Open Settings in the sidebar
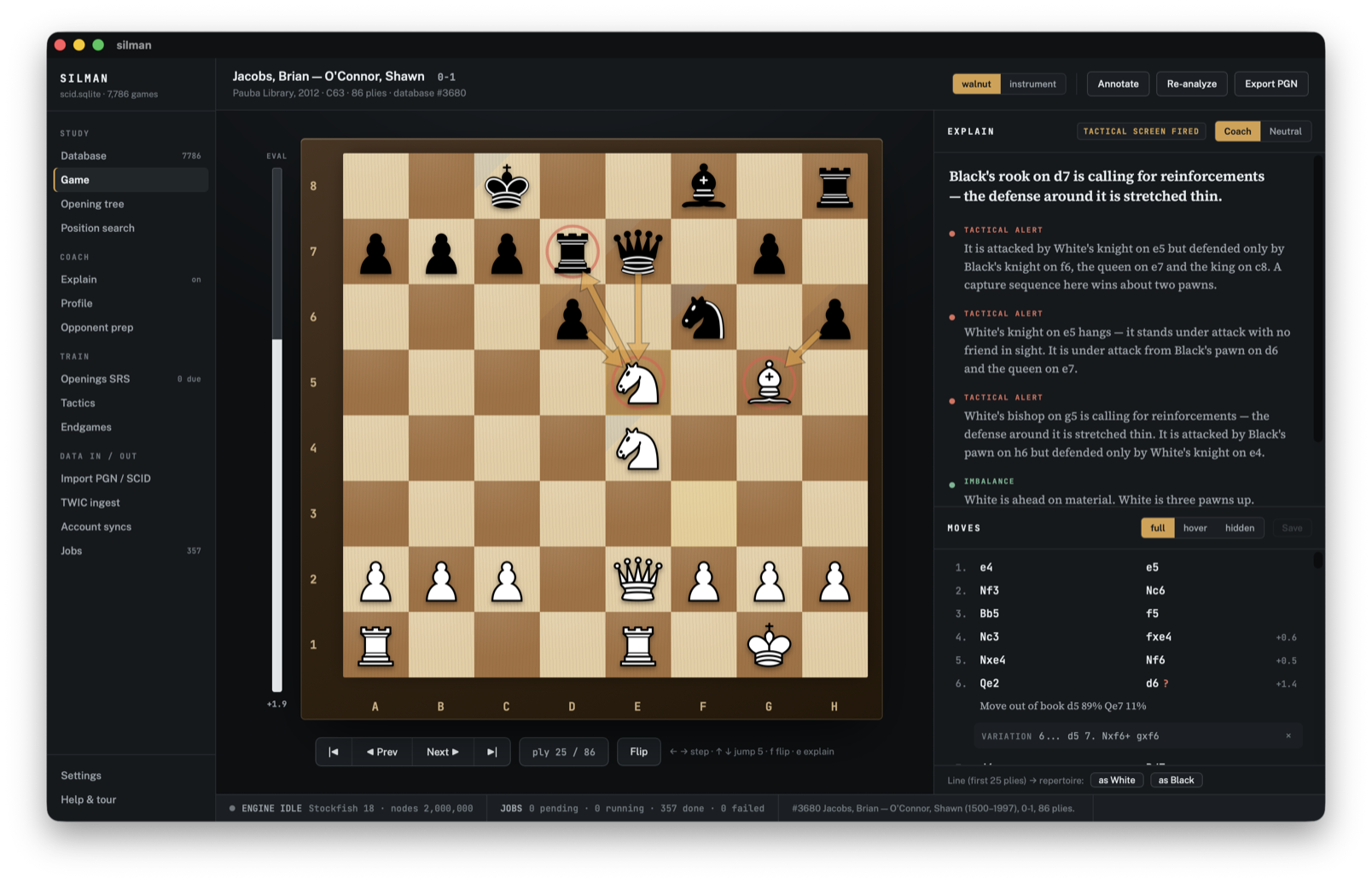The width and height of the screenshot is (1372, 883). [131, 776]
